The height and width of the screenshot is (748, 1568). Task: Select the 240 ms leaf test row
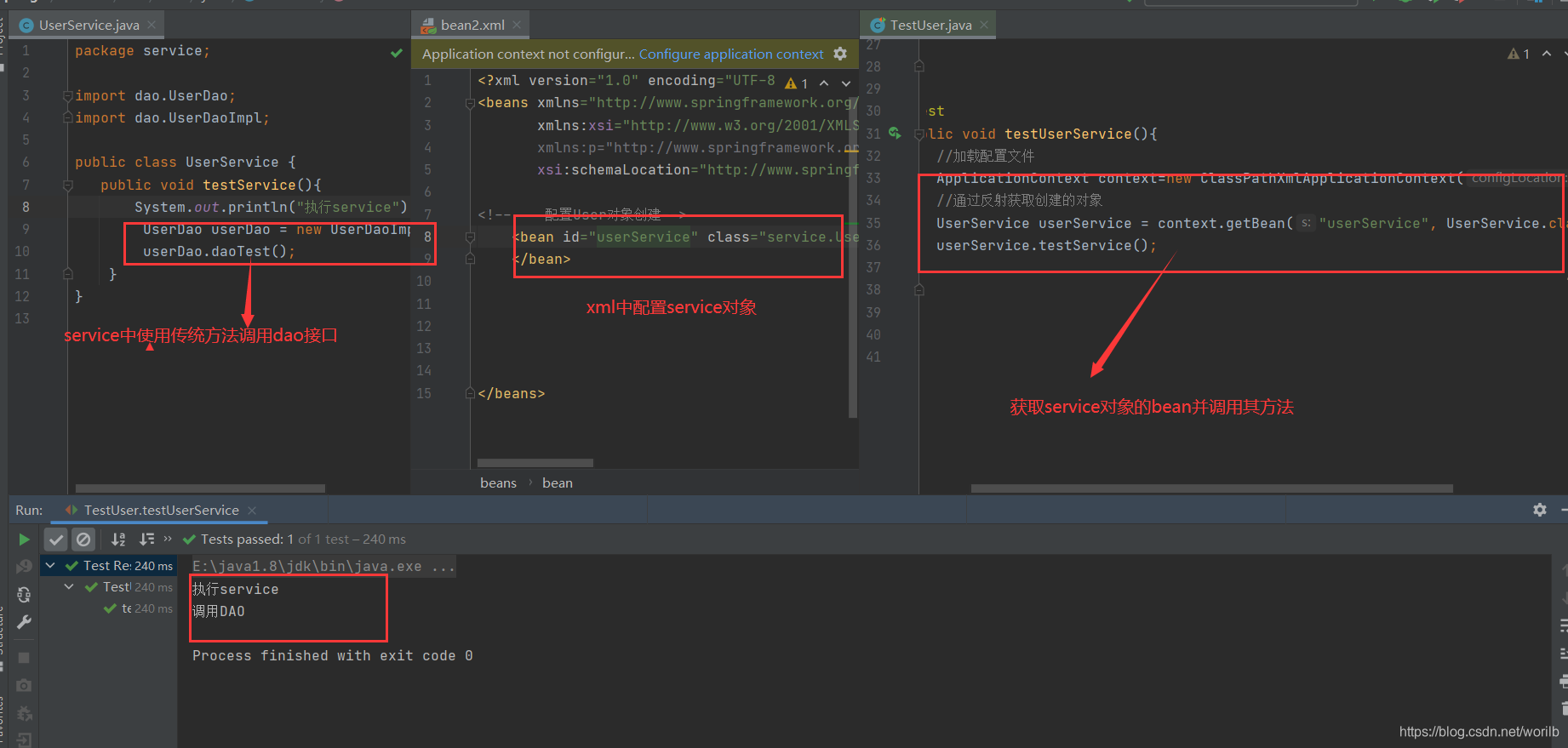139,608
